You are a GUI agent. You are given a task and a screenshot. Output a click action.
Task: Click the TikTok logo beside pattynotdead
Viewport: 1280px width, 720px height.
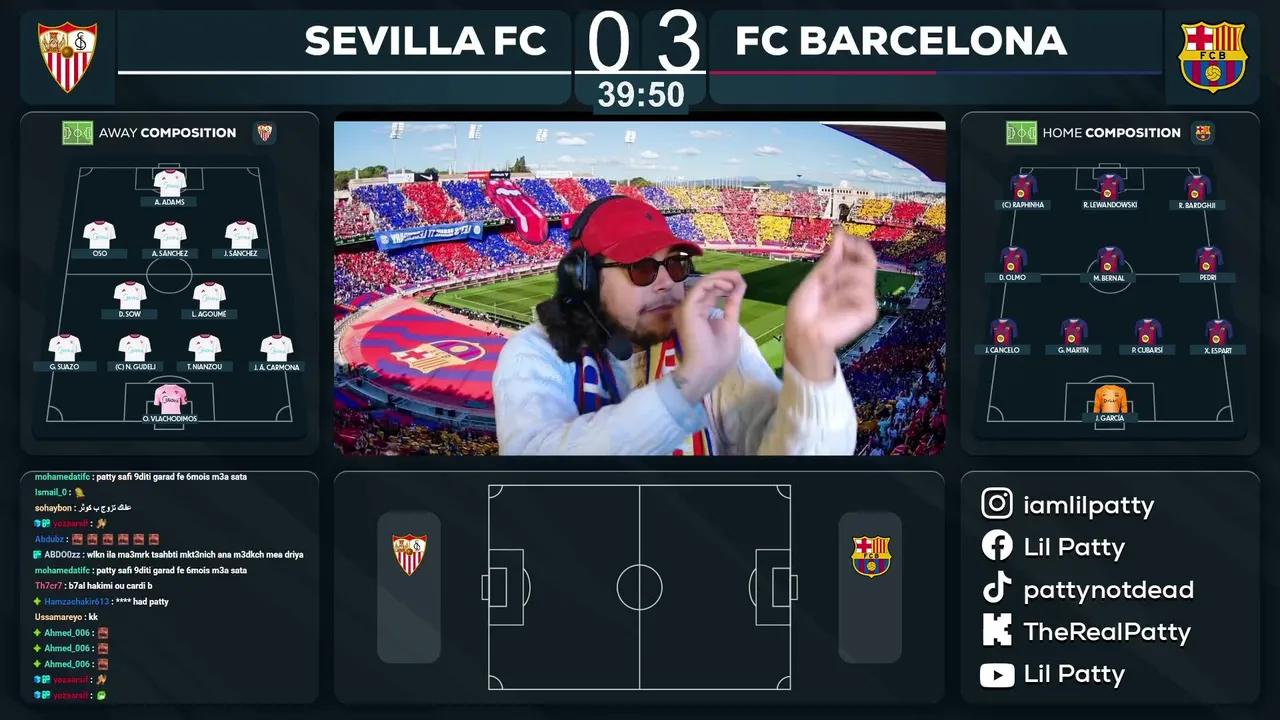click(997, 589)
